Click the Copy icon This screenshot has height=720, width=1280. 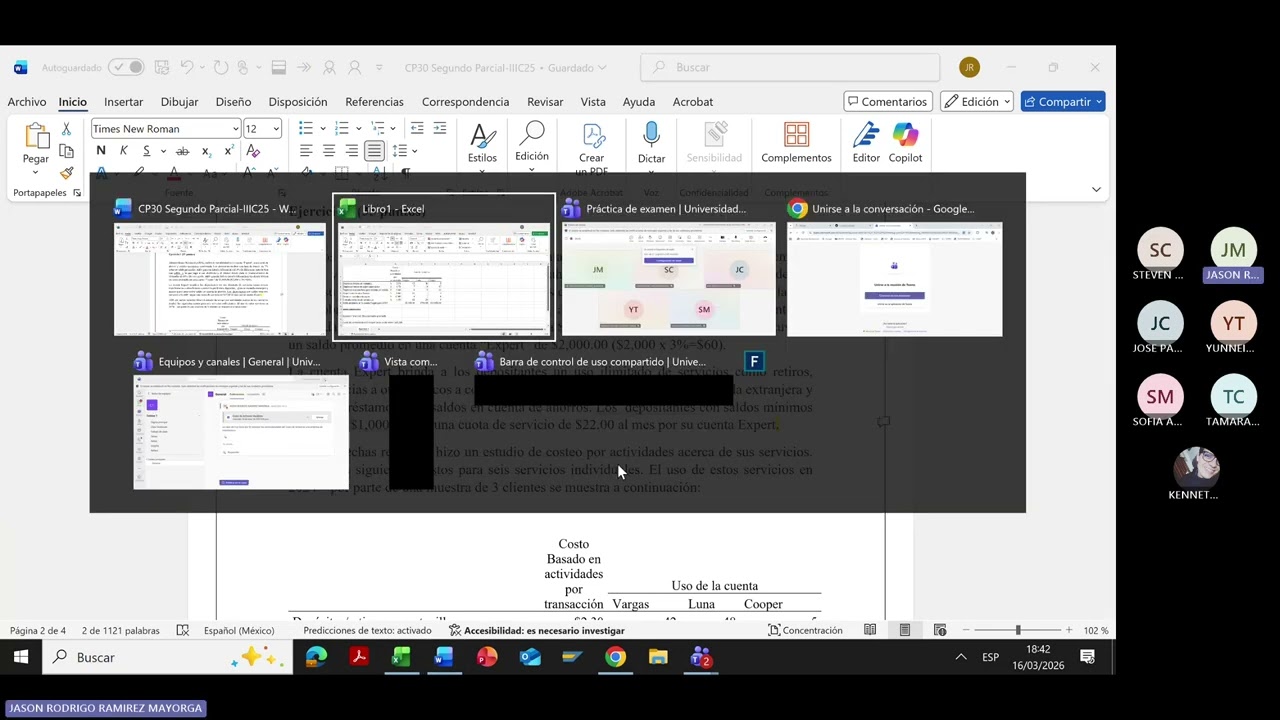pos(66,151)
